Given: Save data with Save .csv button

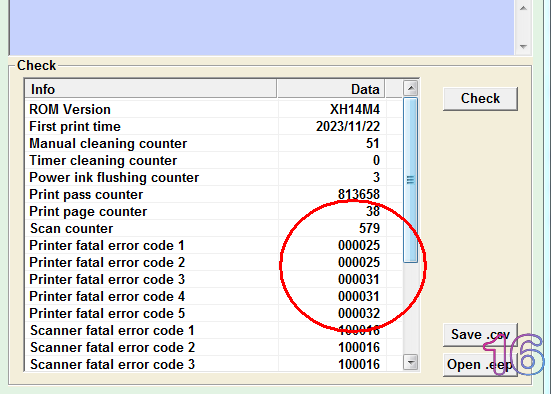Looking at the screenshot, I should 480,335.
